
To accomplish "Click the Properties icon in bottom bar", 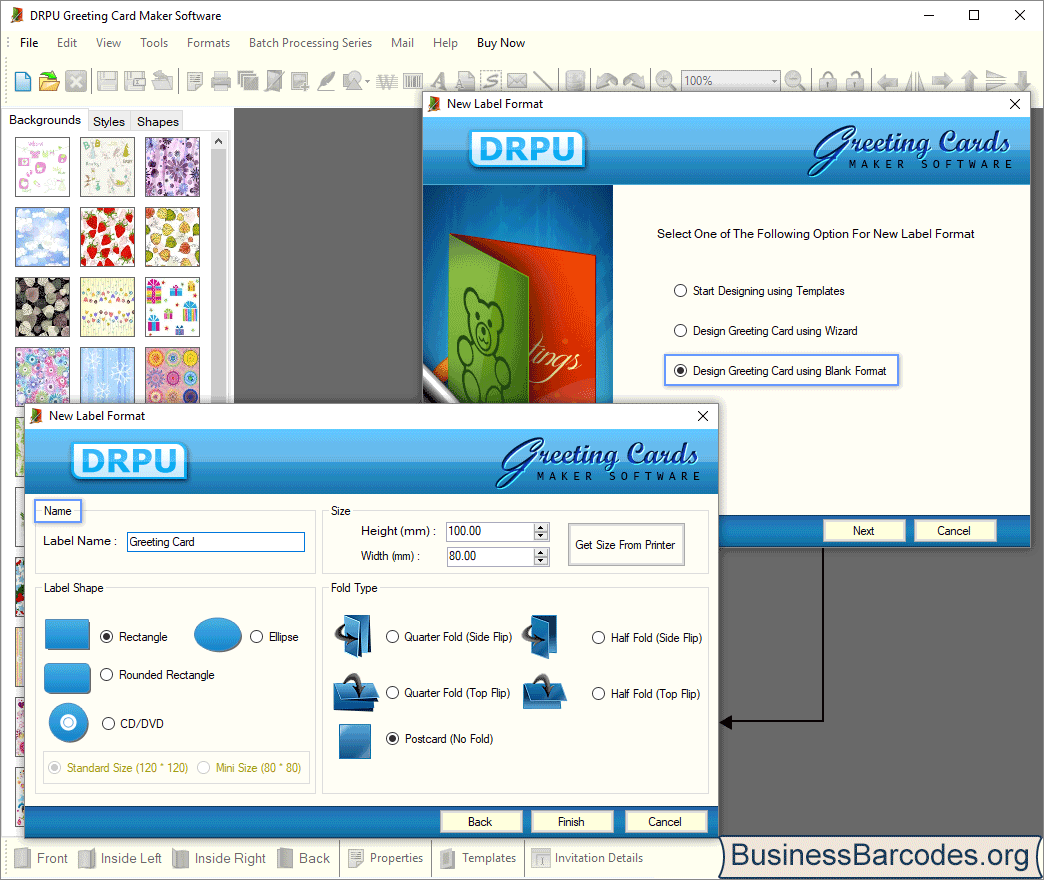I will click(356, 858).
